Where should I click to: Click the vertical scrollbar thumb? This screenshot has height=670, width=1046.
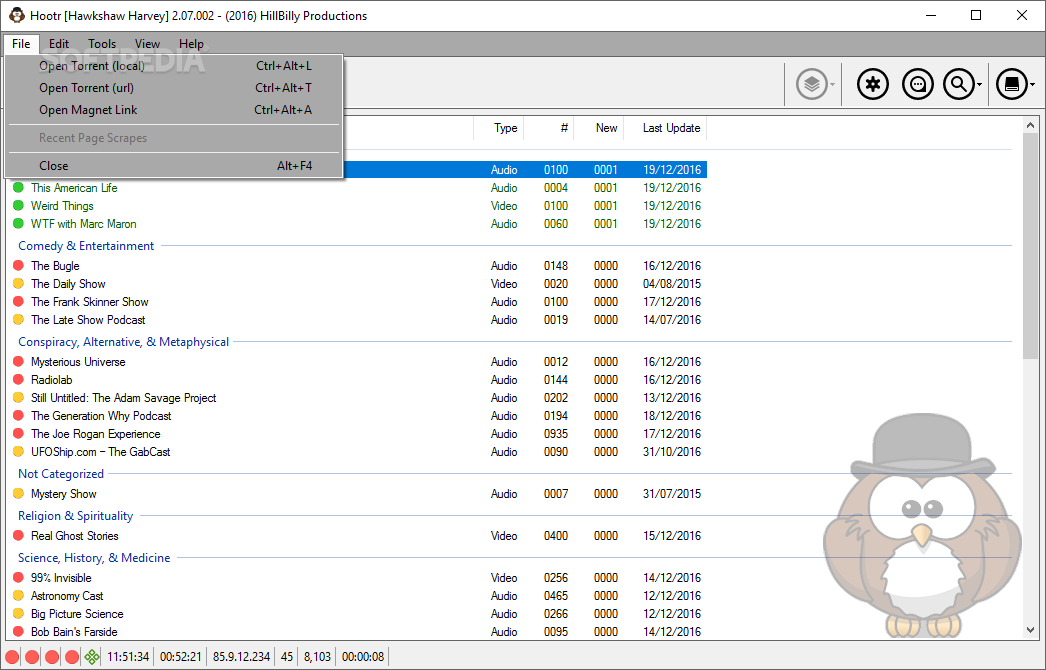1030,246
